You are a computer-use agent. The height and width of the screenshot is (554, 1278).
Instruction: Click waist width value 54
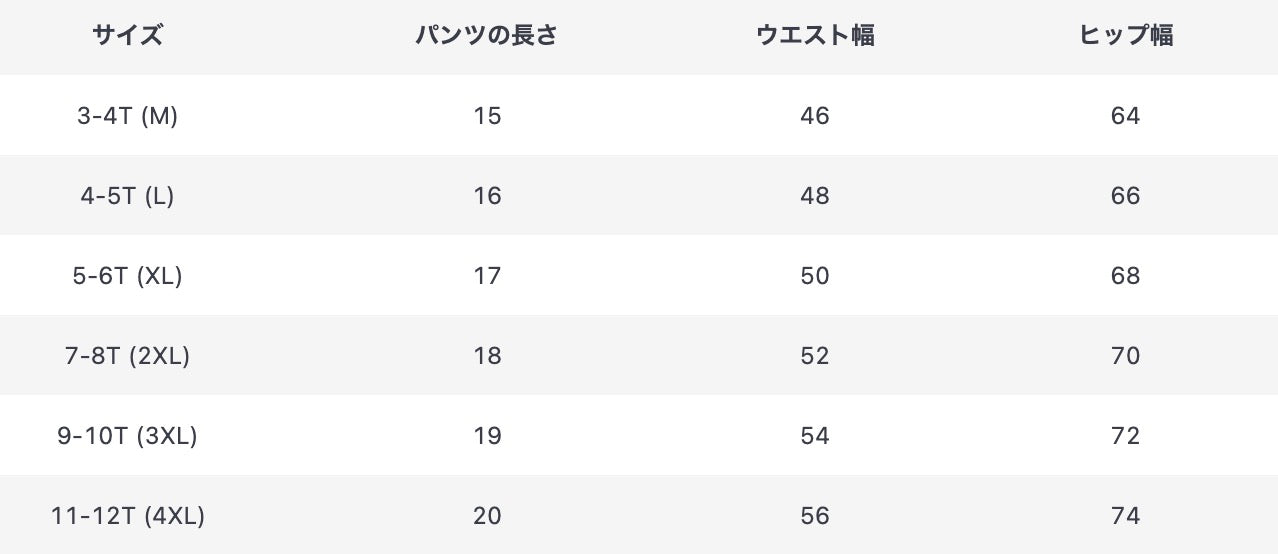click(815, 436)
